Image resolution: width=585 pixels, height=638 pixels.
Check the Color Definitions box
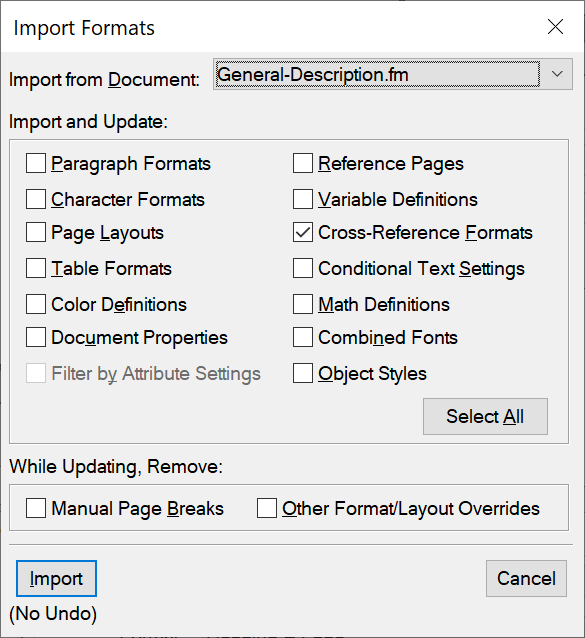pos(36,304)
